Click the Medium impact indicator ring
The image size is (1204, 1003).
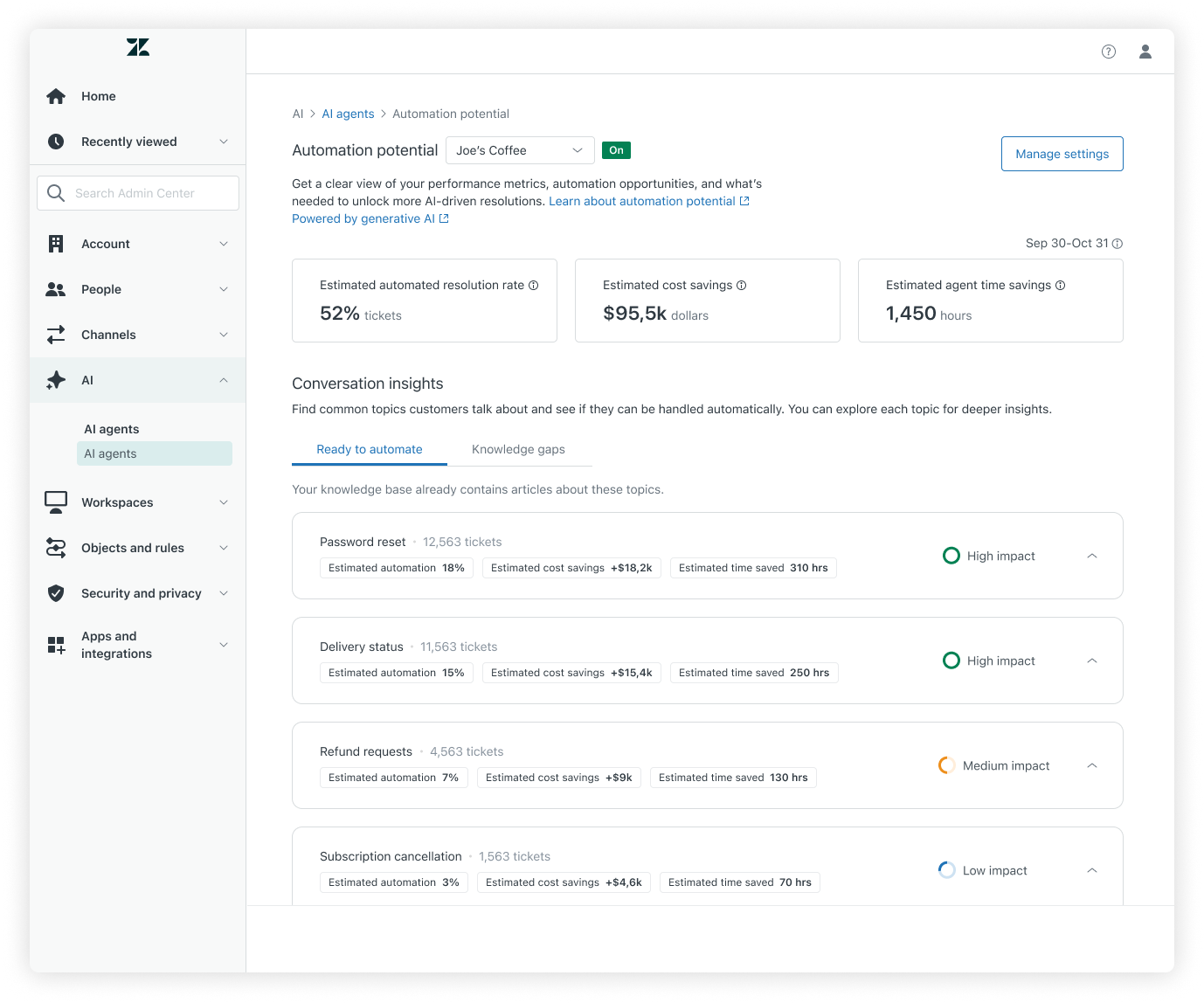coord(946,765)
